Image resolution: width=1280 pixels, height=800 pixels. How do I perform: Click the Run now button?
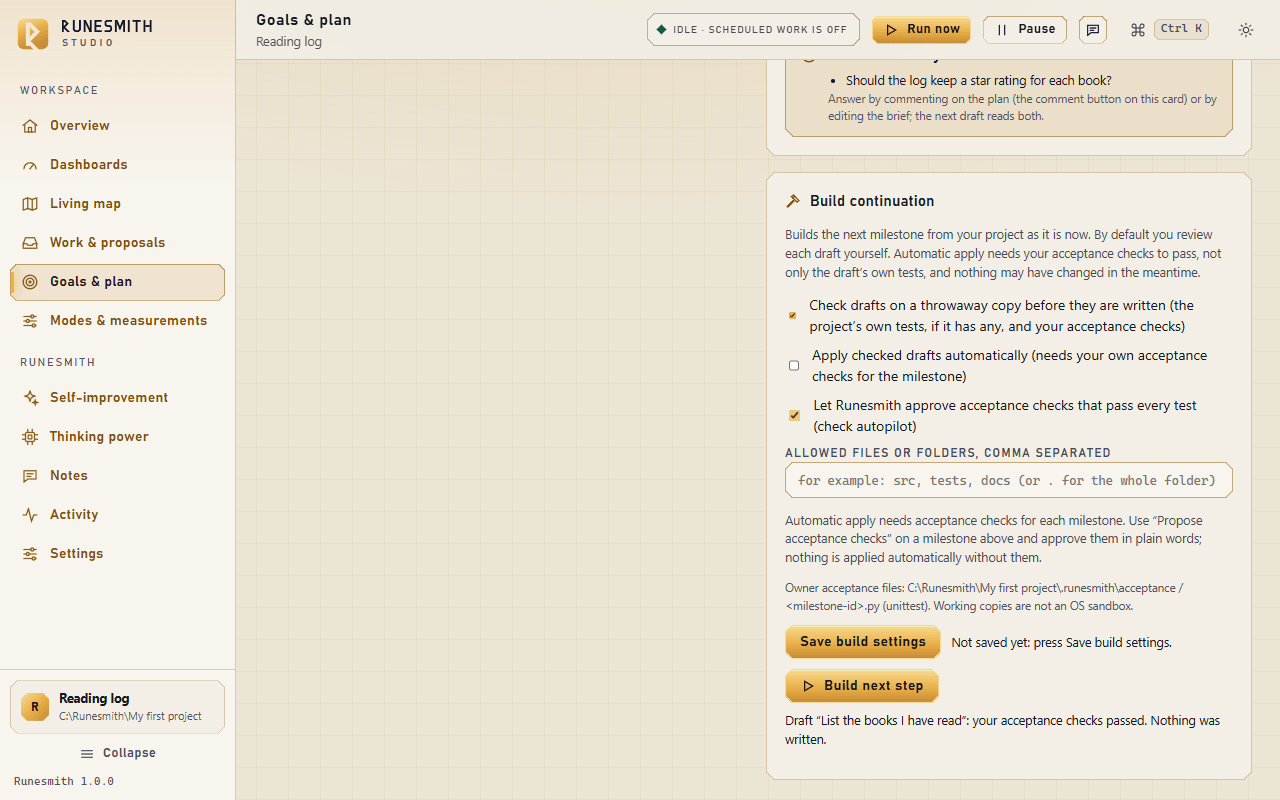pyautogui.click(x=921, y=30)
